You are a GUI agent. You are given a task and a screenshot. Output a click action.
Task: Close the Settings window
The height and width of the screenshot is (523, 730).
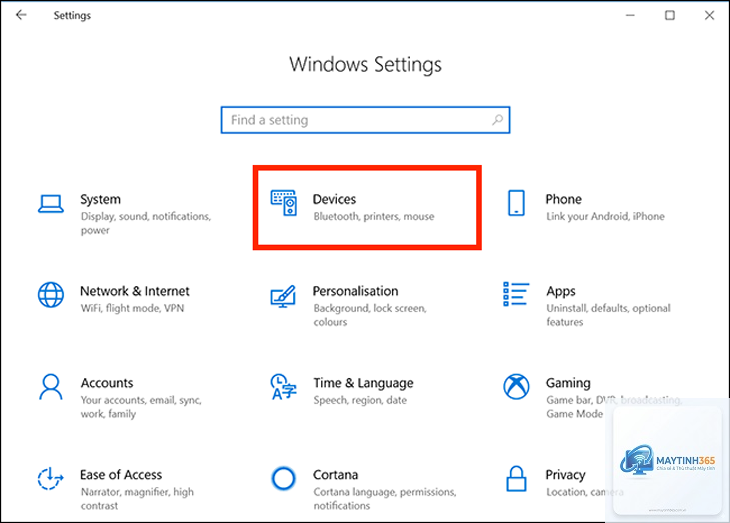point(709,15)
